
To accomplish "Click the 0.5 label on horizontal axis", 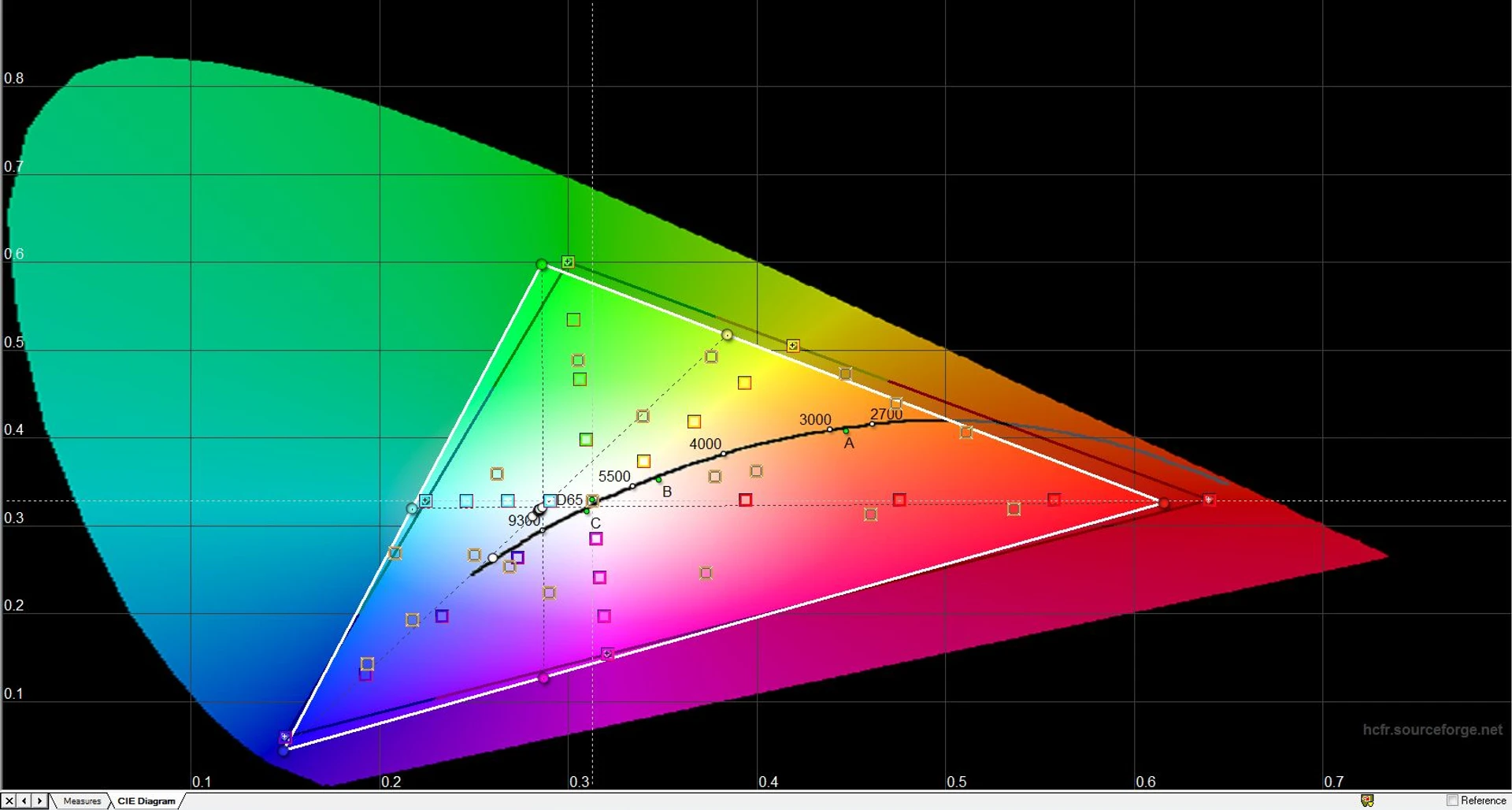I will pyautogui.click(x=957, y=782).
